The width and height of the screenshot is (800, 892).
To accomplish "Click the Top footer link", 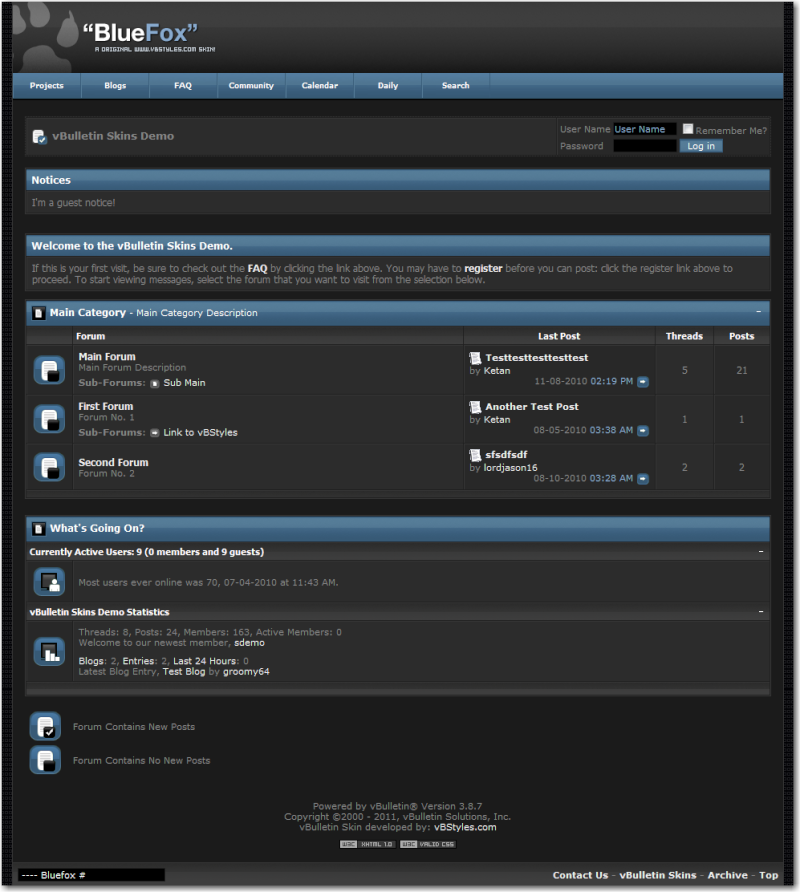I will (768, 876).
